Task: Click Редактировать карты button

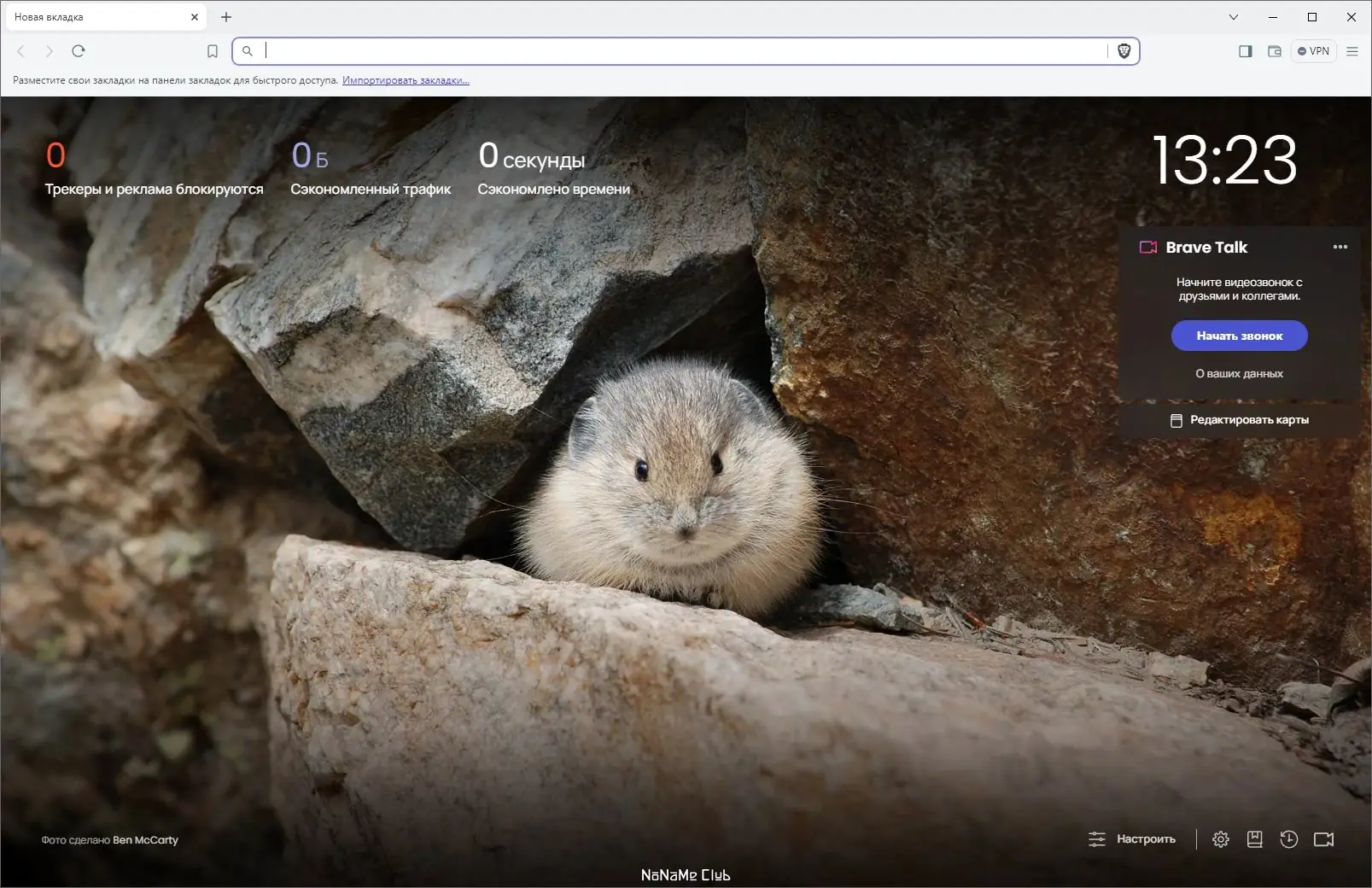Action: [1239, 420]
